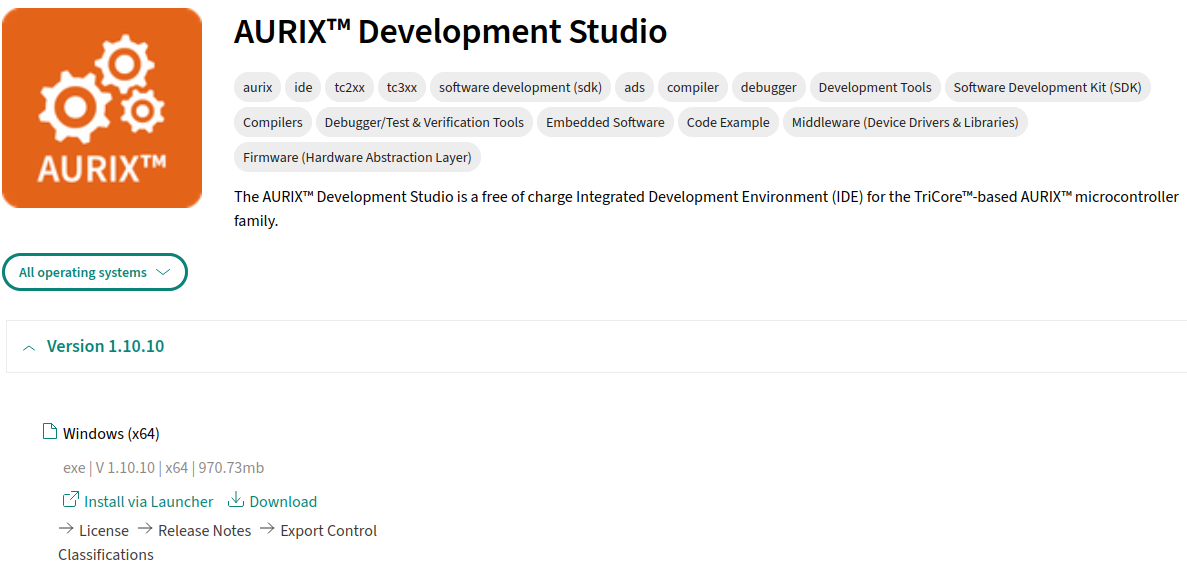Image resolution: width=1187 pixels, height=575 pixels.
Task: Collapse the Version 1.10.10 section chevron
Action: (x=30, y=347)
